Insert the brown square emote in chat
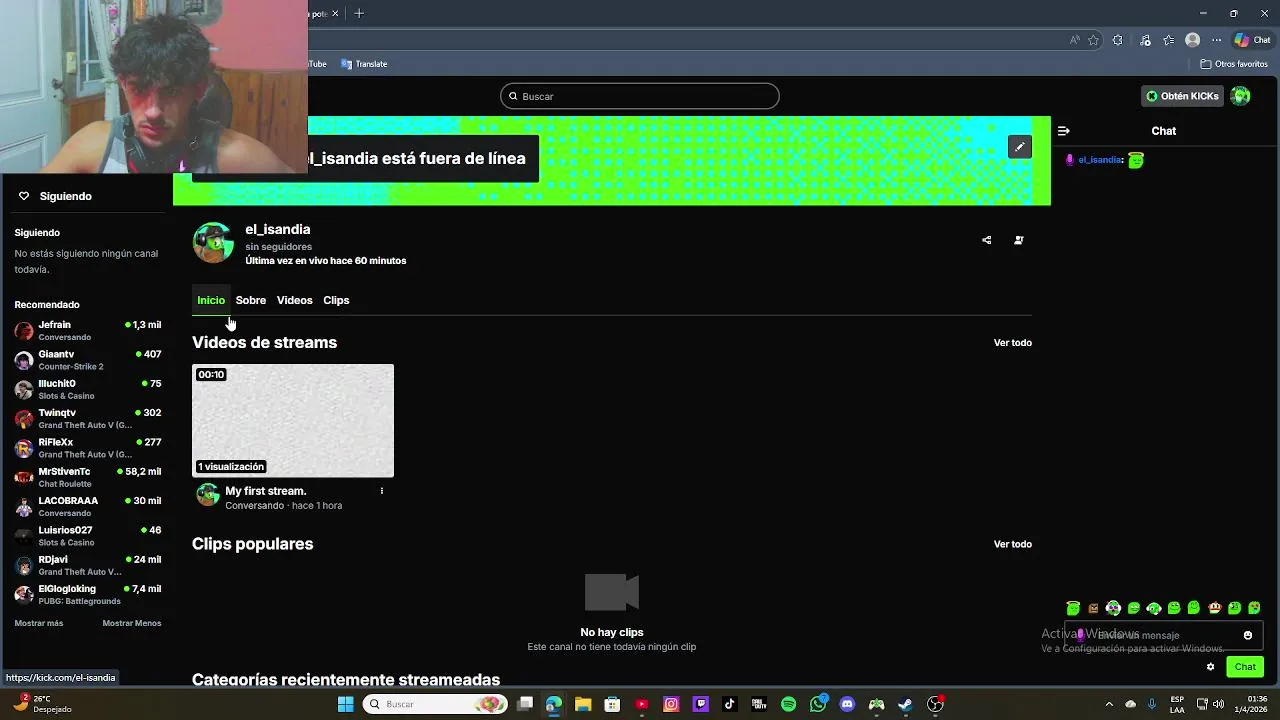 point(1093,608)
